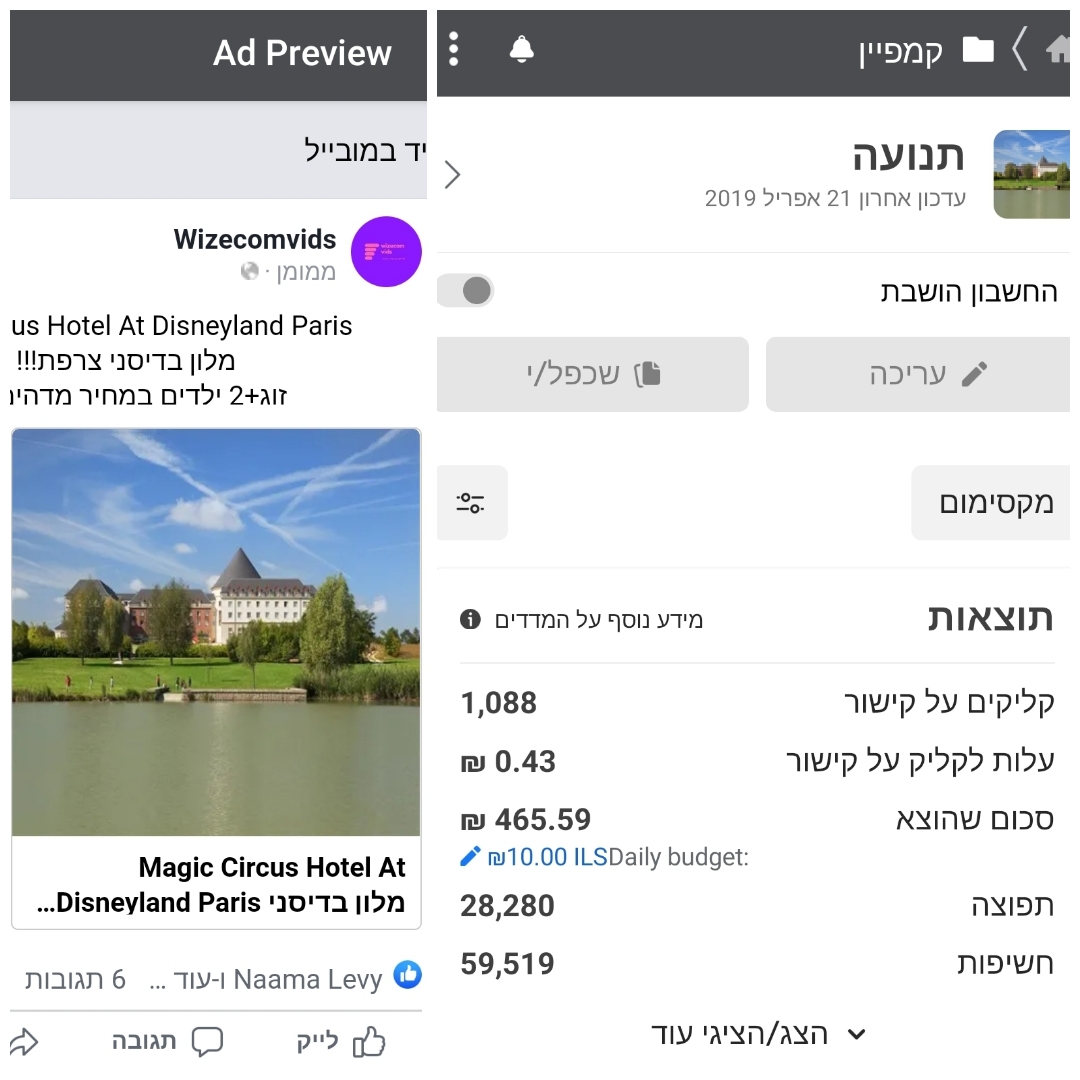This screenshot has width=1080, height=1080.
Task: Tap the לייק like button
Action: (x=340, y=1041)
